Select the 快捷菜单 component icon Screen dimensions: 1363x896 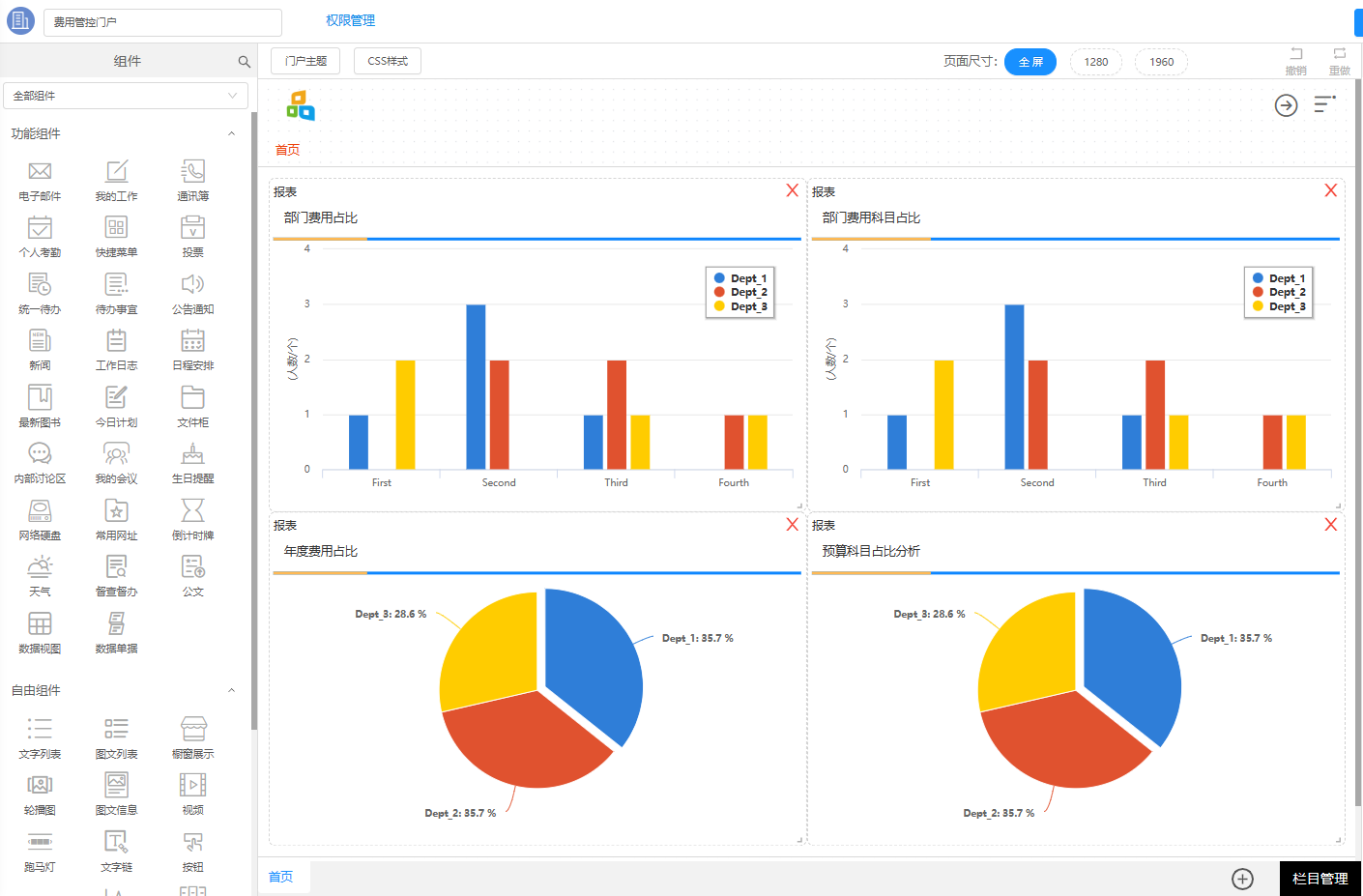[x=116, y=227]
